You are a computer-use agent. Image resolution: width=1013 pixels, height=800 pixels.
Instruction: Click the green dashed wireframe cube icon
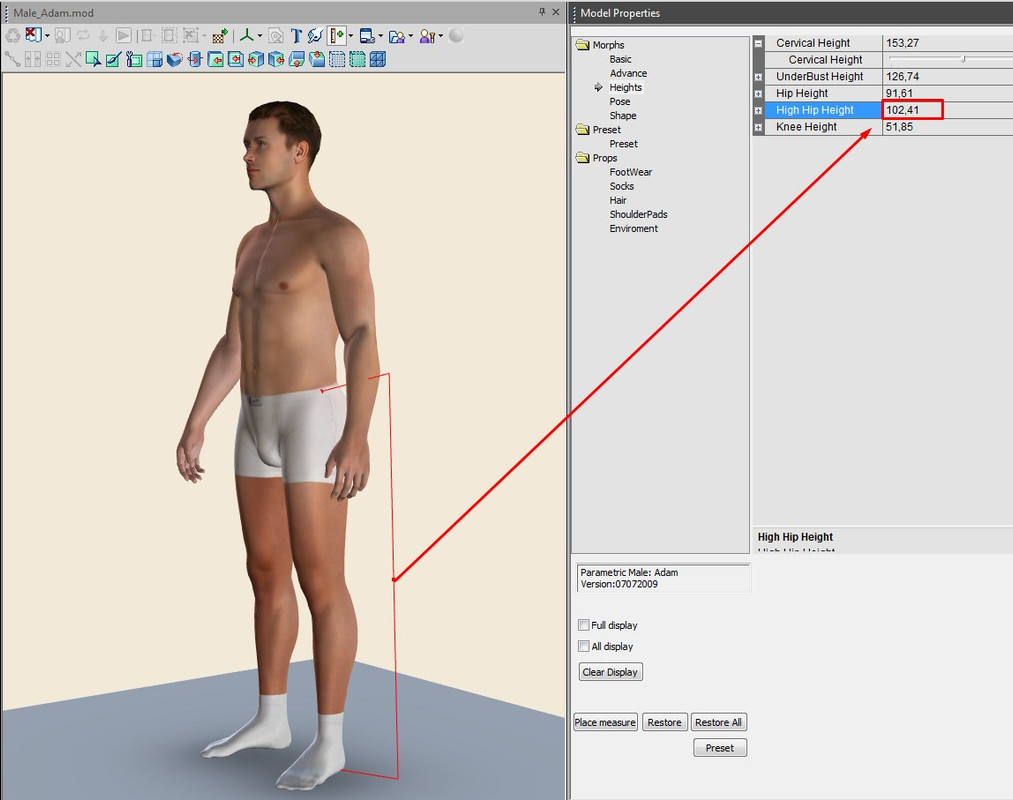click(357, 59)
